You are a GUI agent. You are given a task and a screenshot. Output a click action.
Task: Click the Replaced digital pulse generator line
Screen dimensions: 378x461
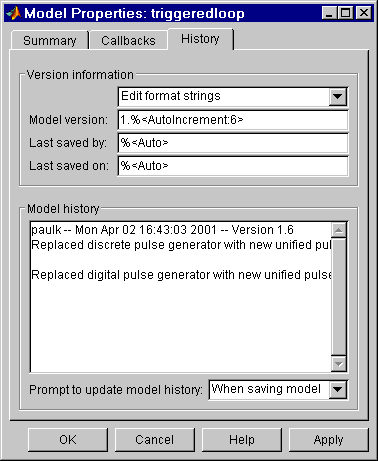coord(181,275)
